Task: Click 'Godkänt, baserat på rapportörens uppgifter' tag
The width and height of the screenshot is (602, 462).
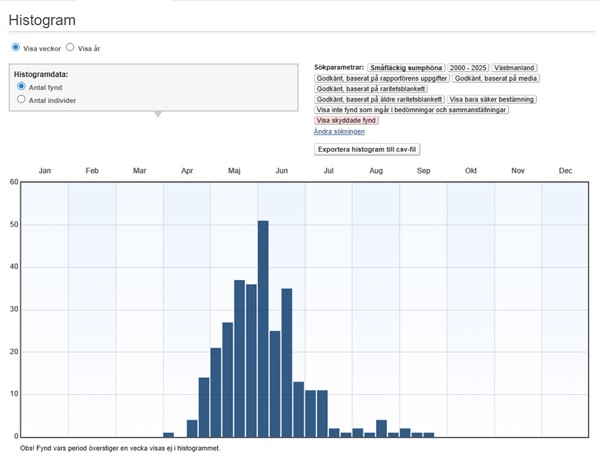Action: (x=381, y=78)
